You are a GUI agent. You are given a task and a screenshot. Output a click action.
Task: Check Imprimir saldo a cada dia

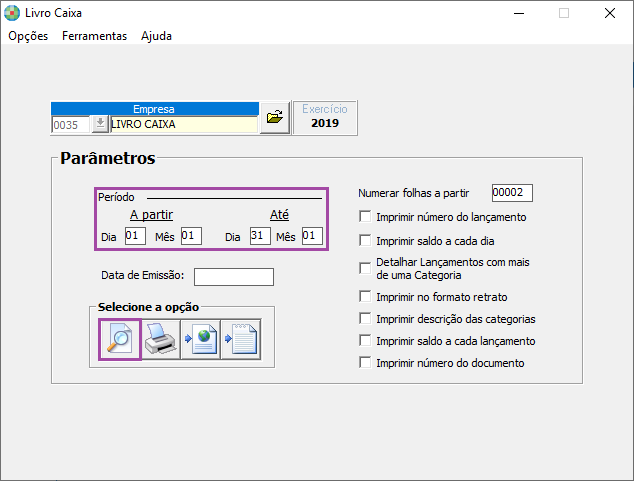tap(365, 240)
